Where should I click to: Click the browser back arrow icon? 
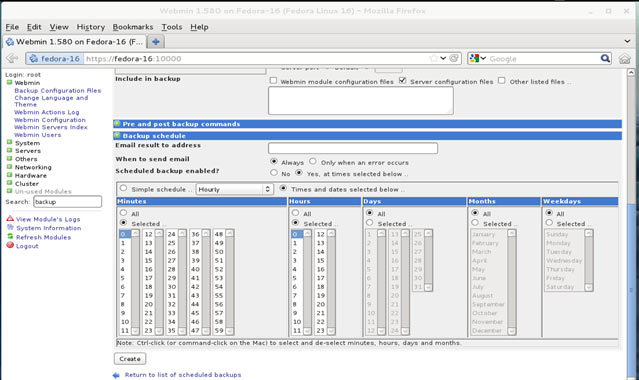click(12, 58)
